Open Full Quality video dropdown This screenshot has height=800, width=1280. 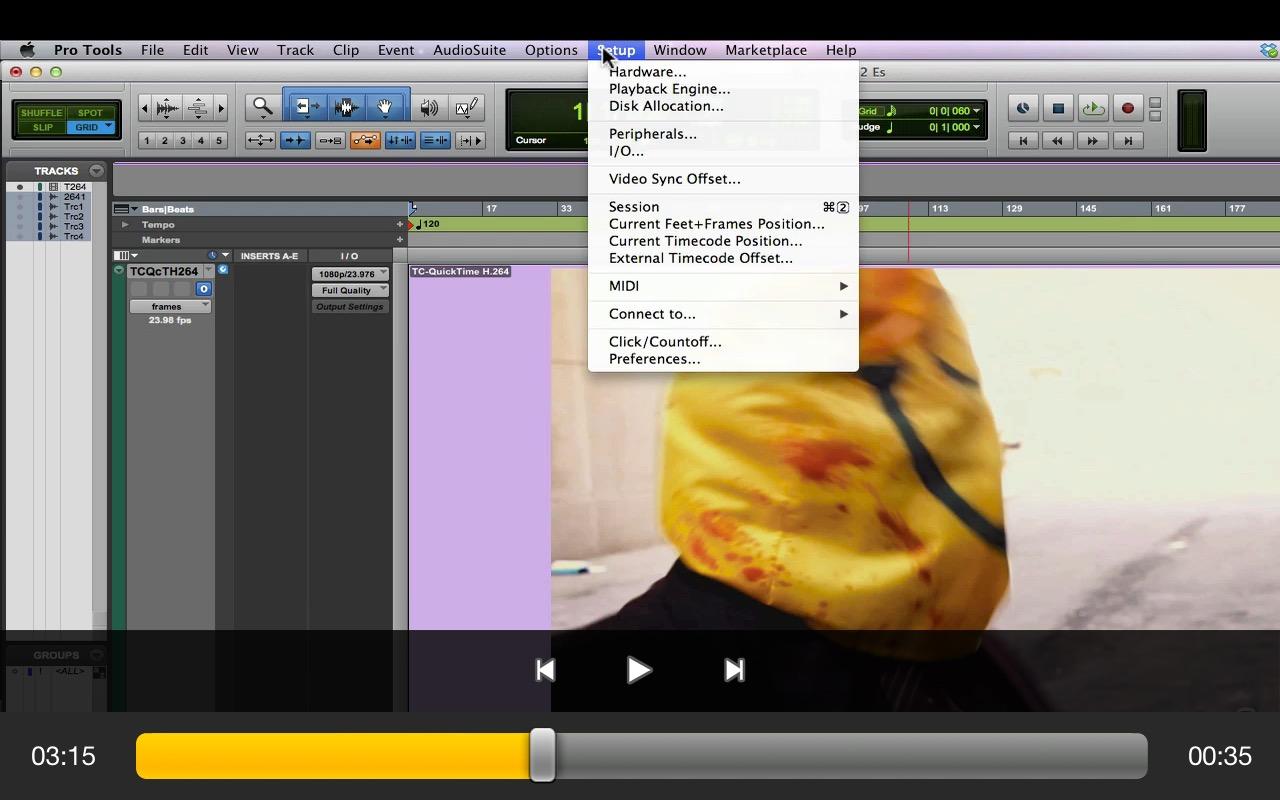350,290
